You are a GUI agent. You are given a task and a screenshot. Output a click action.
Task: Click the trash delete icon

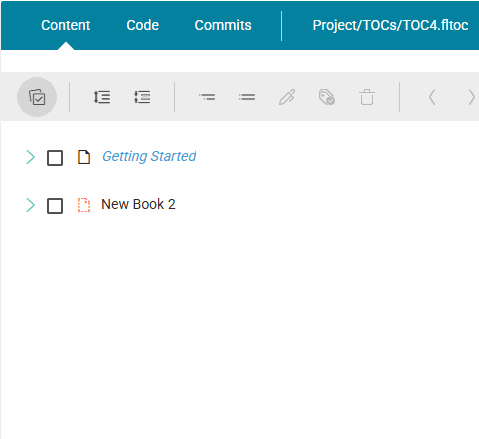click(x=367, y=97)
